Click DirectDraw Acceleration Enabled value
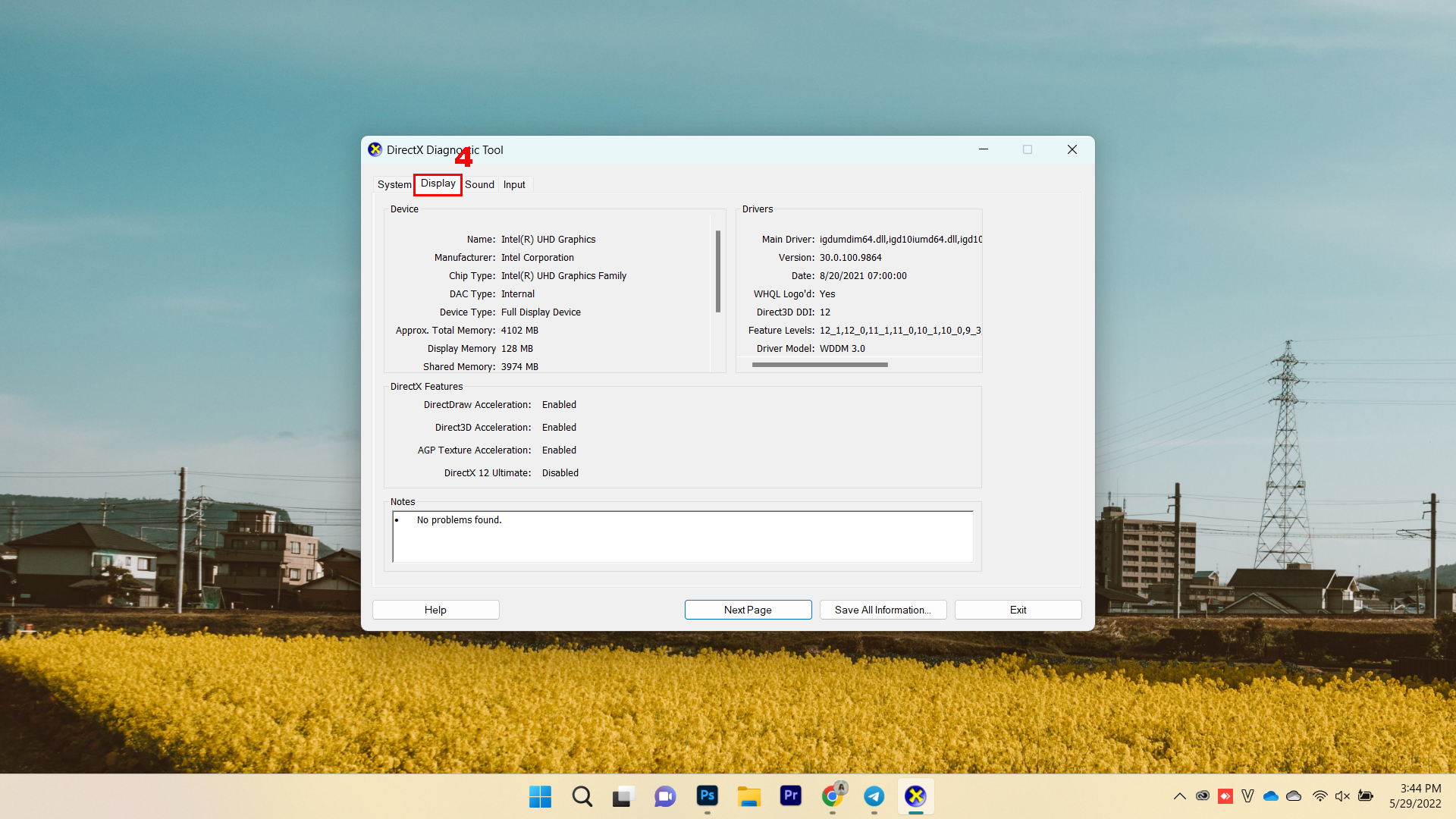Image resolution: width=1456 pixels, height=819 pixels. 559,405
